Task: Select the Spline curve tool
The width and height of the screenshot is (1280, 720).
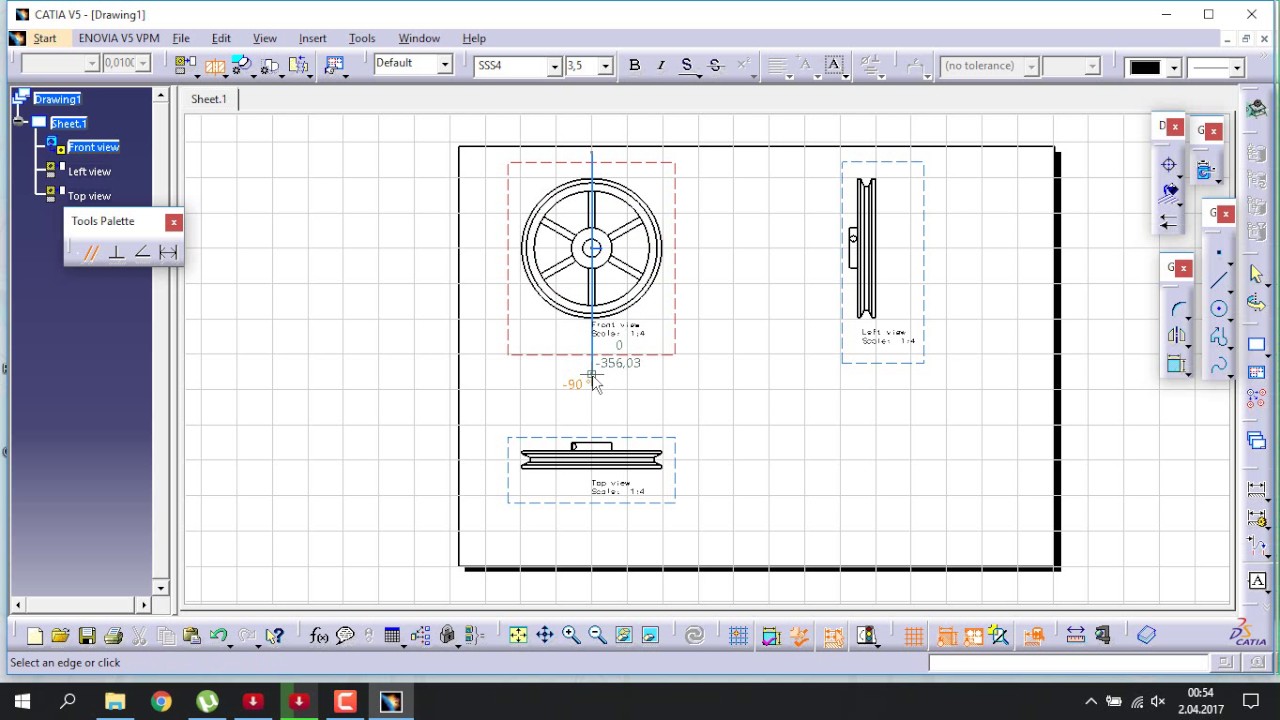Action: tap(1218, 366)
